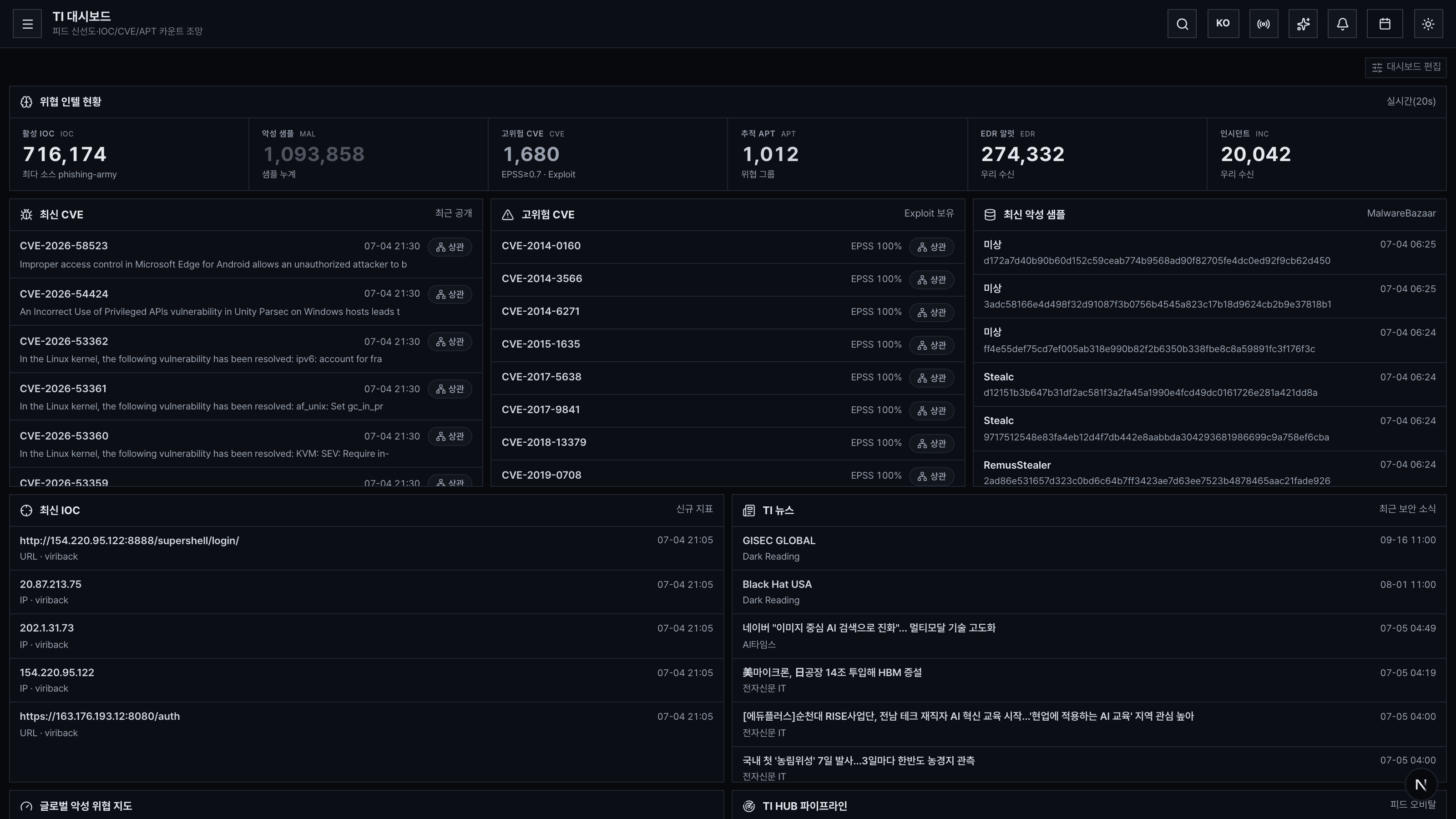Viewport: 1456px width, 819px height.
Task: Click 상관 button for CVE-2026-53360
Action: [450, 436]
